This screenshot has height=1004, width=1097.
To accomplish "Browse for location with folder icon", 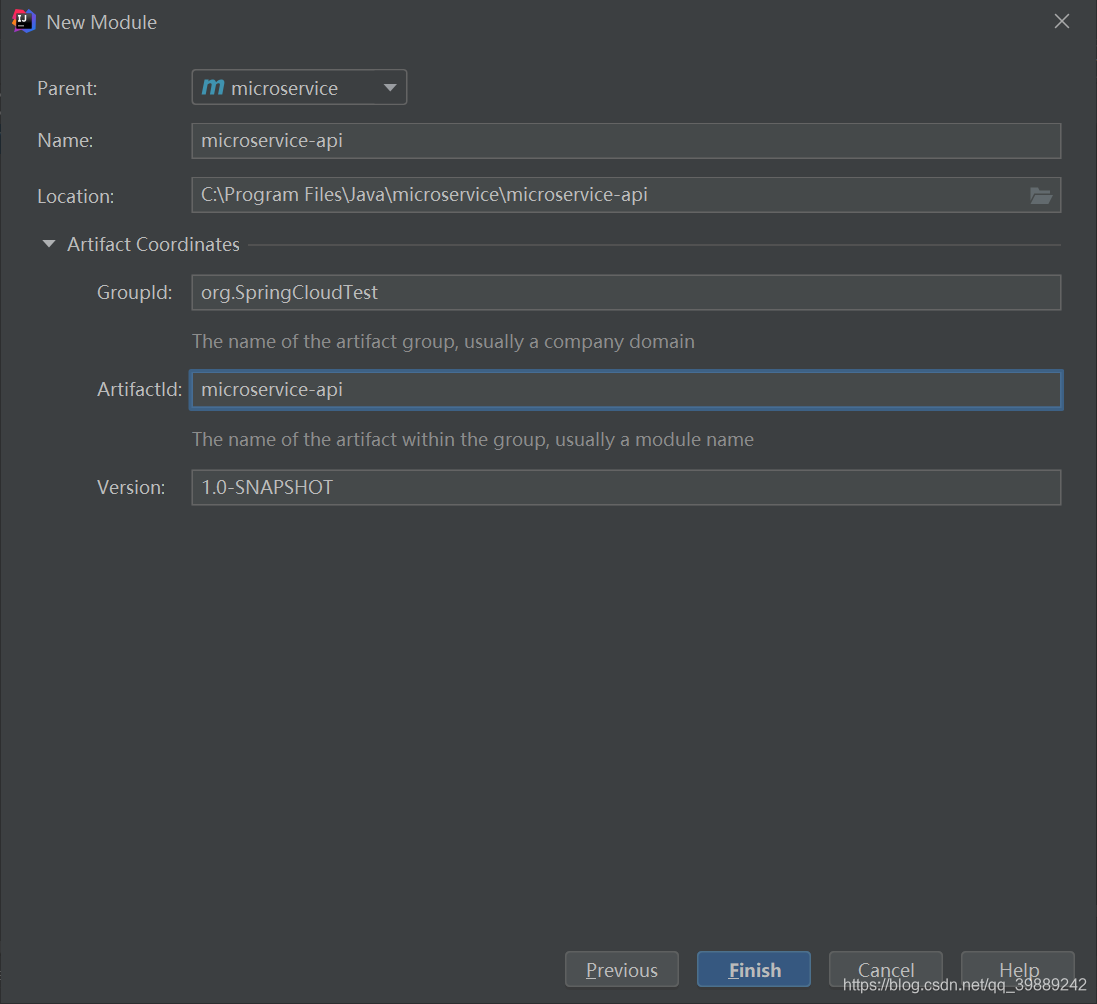I will (1041, 196).
